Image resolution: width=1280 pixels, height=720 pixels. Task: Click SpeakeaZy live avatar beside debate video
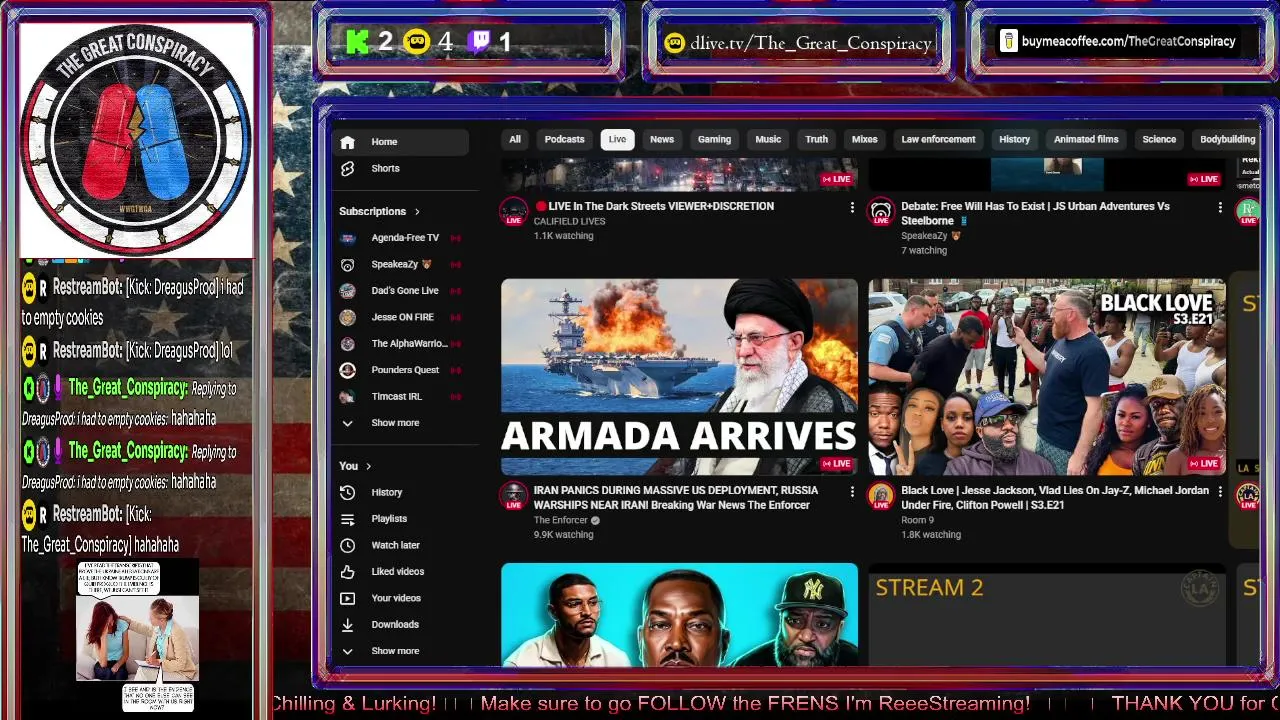coord(881,212)
